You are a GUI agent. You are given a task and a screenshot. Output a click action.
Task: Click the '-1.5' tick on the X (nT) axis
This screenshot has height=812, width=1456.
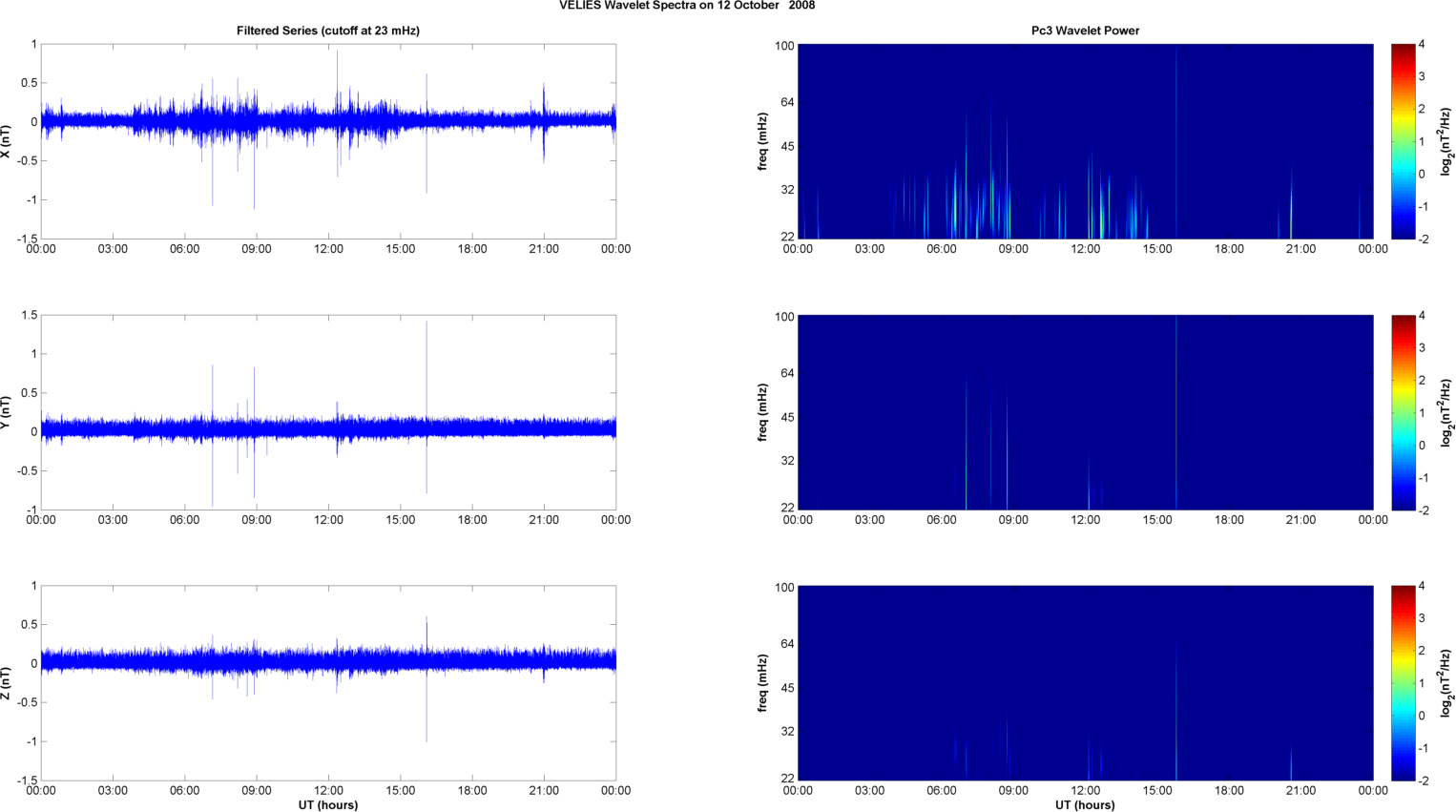(x=27, y=239)
